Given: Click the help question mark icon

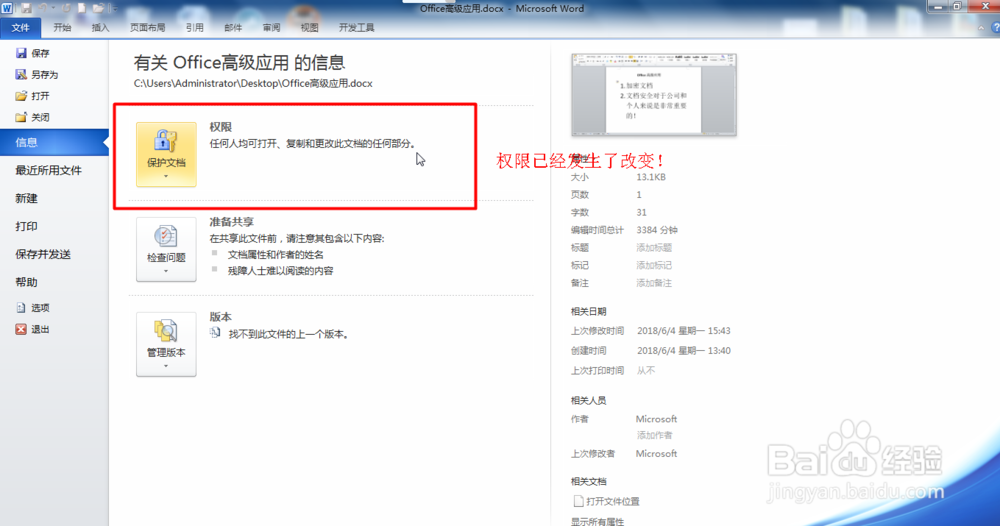Looking at the screenshot, I should [996, 27].
